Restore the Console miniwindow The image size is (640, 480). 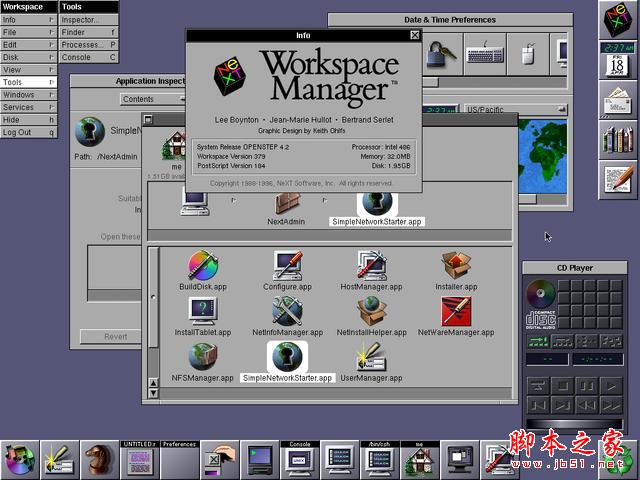(300, 460)
